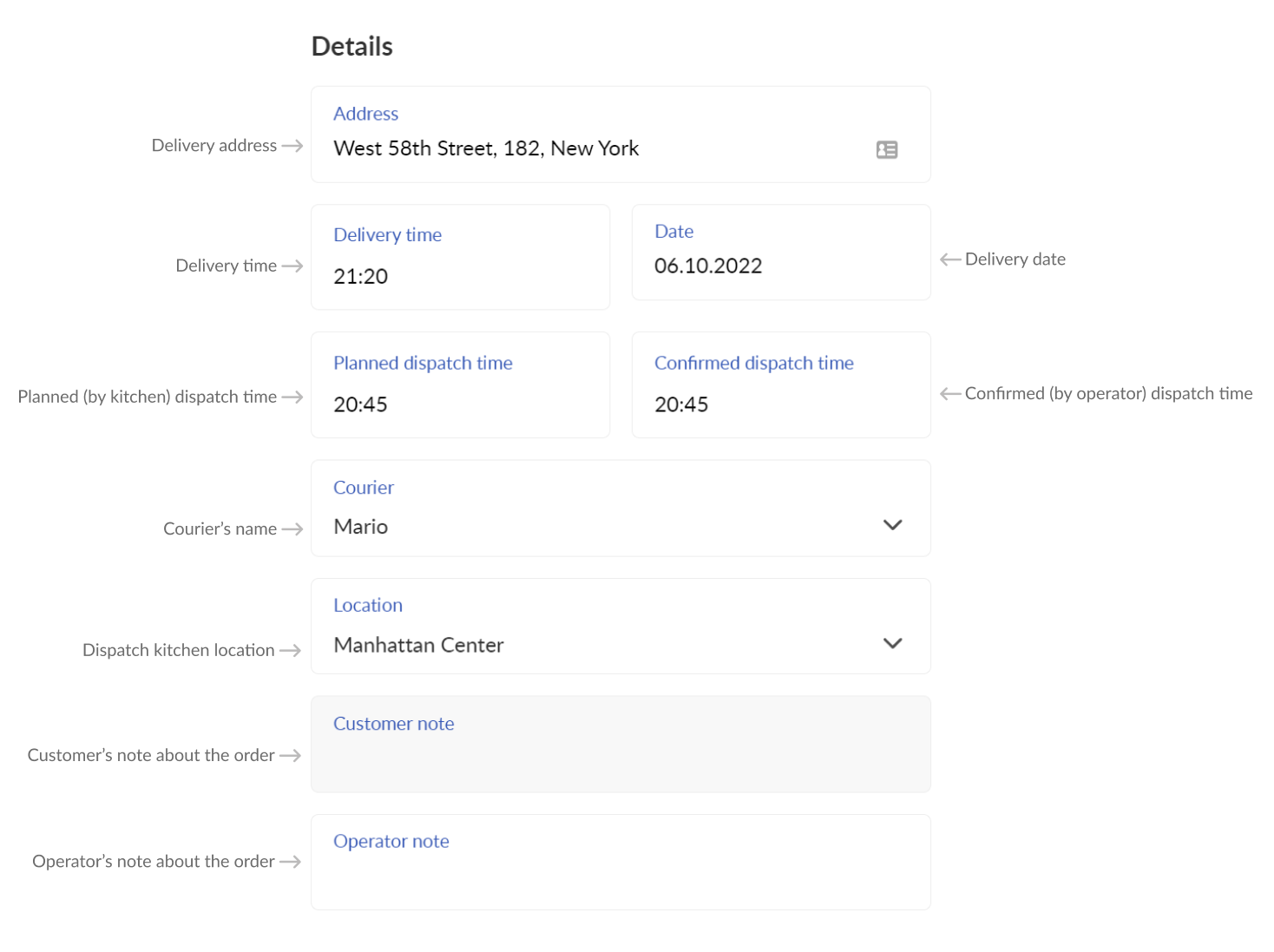
Task: Click 'Planned (by kitchen) dispatch time' annotation
Action: click(x=148, y=397)
